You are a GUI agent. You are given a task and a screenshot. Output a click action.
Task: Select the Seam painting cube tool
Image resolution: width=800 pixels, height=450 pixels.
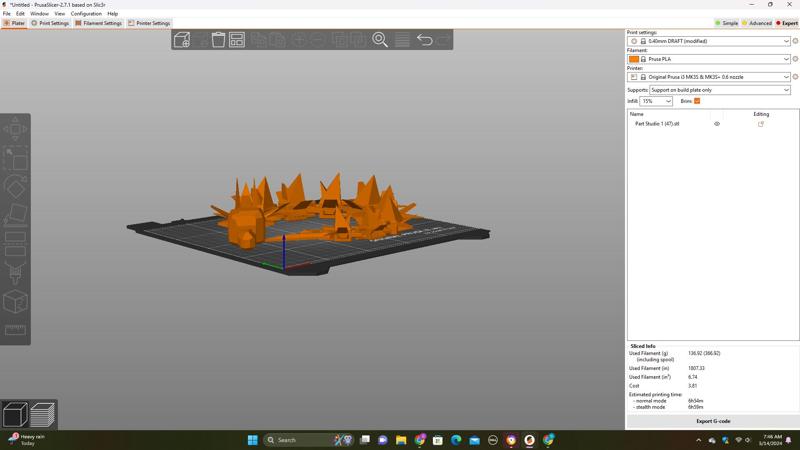click(15, 302)
